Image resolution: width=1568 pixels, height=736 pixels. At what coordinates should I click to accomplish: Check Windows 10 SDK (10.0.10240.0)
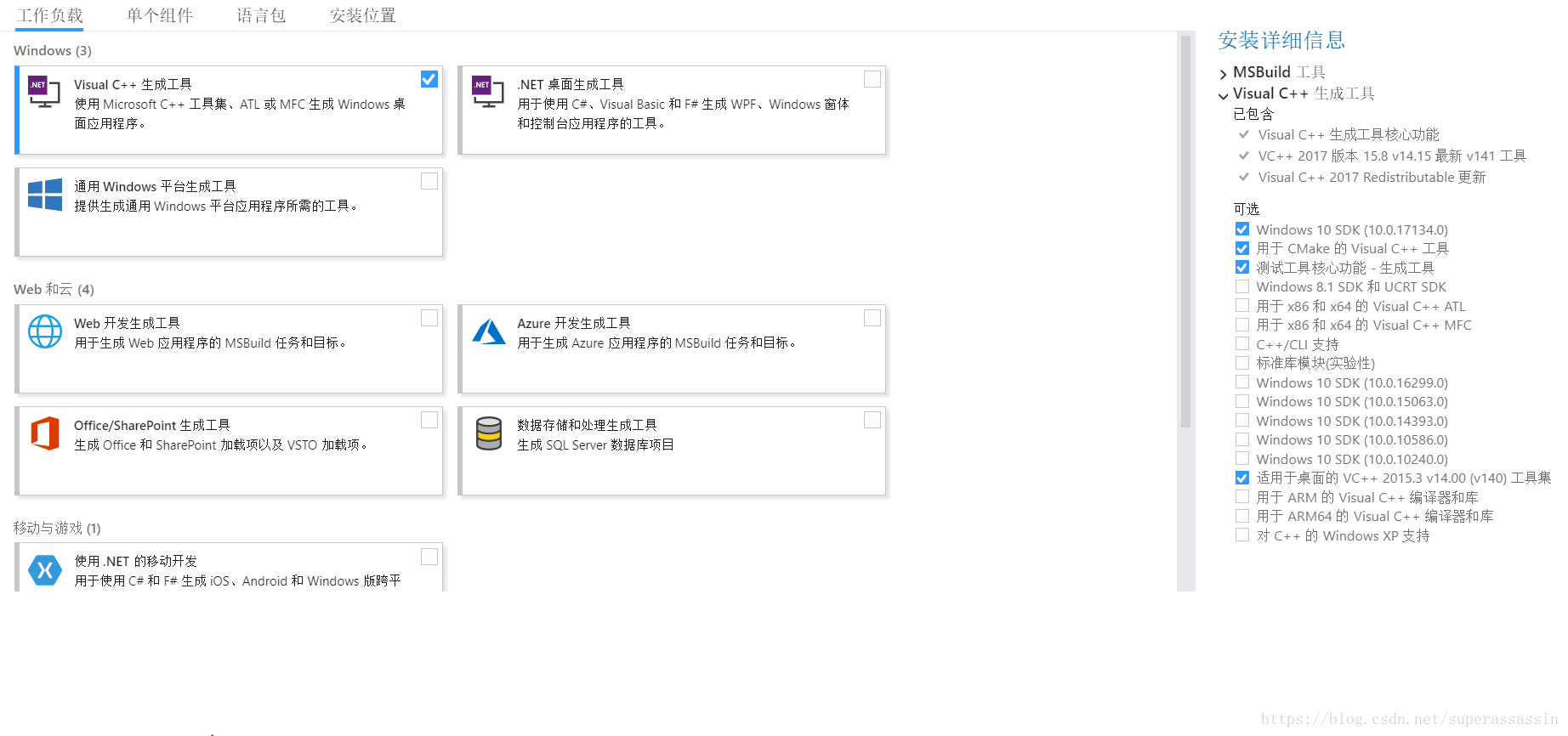1242,458
